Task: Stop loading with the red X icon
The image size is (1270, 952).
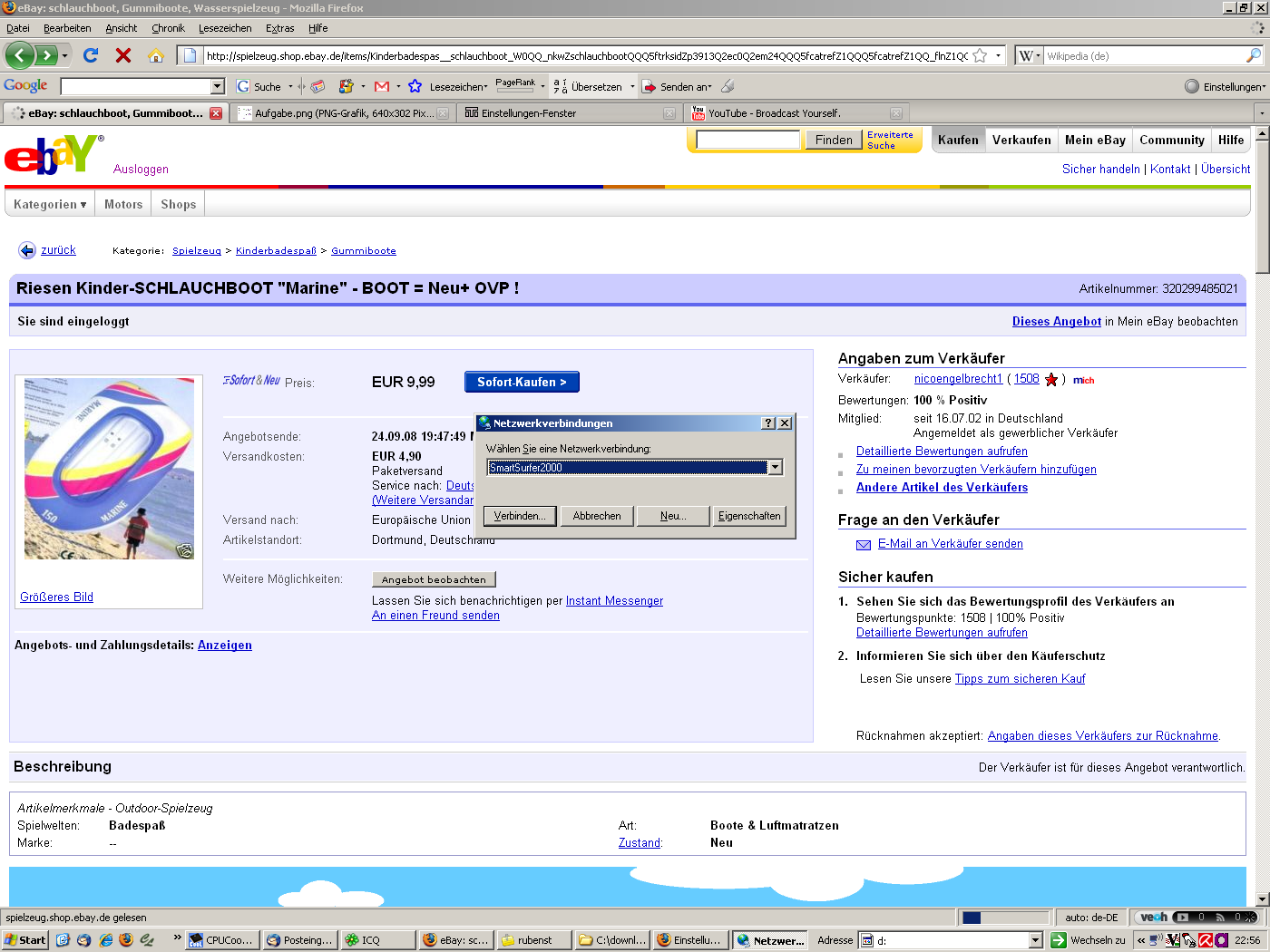Action: [x=123, y=55]
